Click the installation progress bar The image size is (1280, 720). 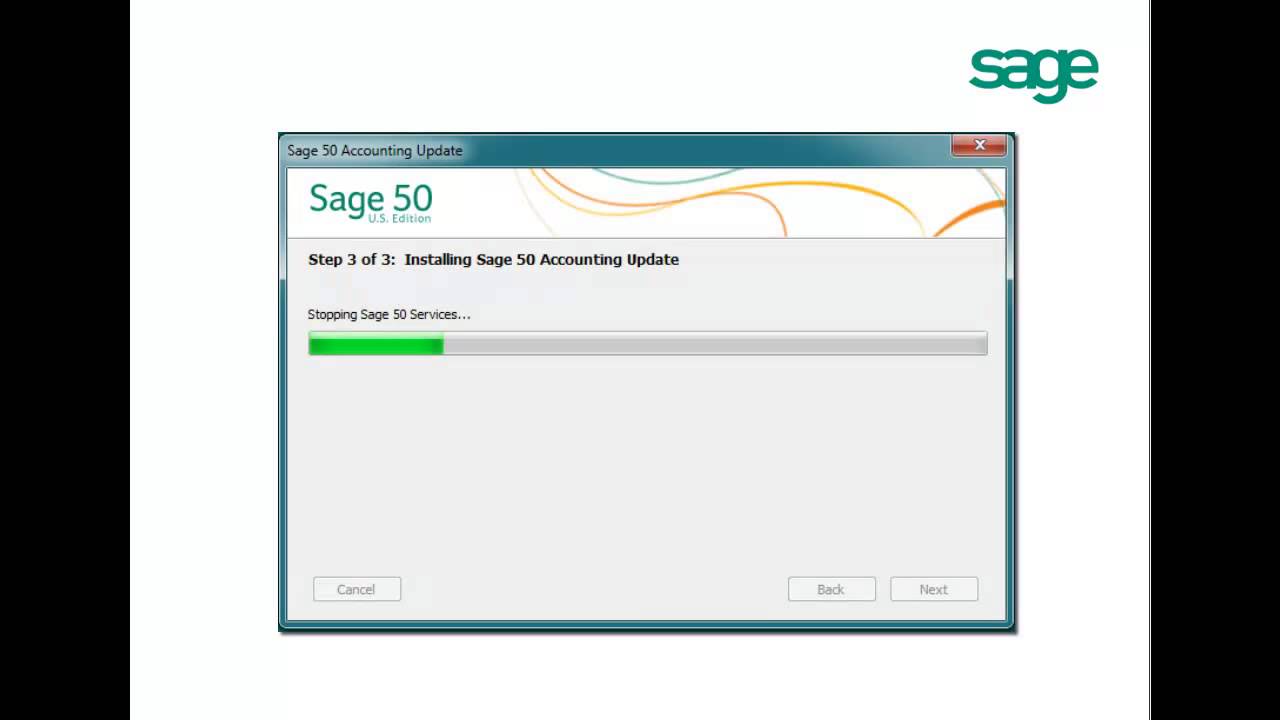[647, 344]
